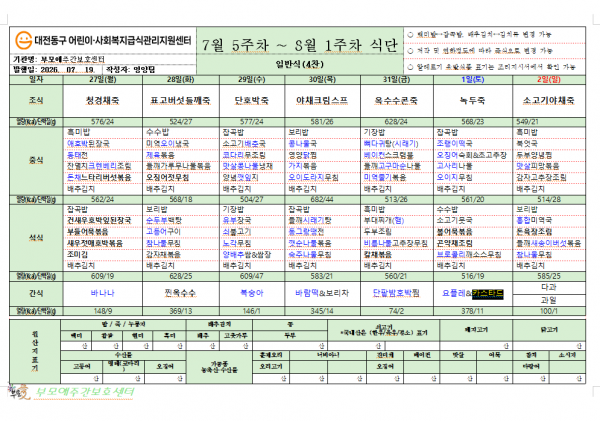Click snack item '찐옥수수'

[181, 293]
